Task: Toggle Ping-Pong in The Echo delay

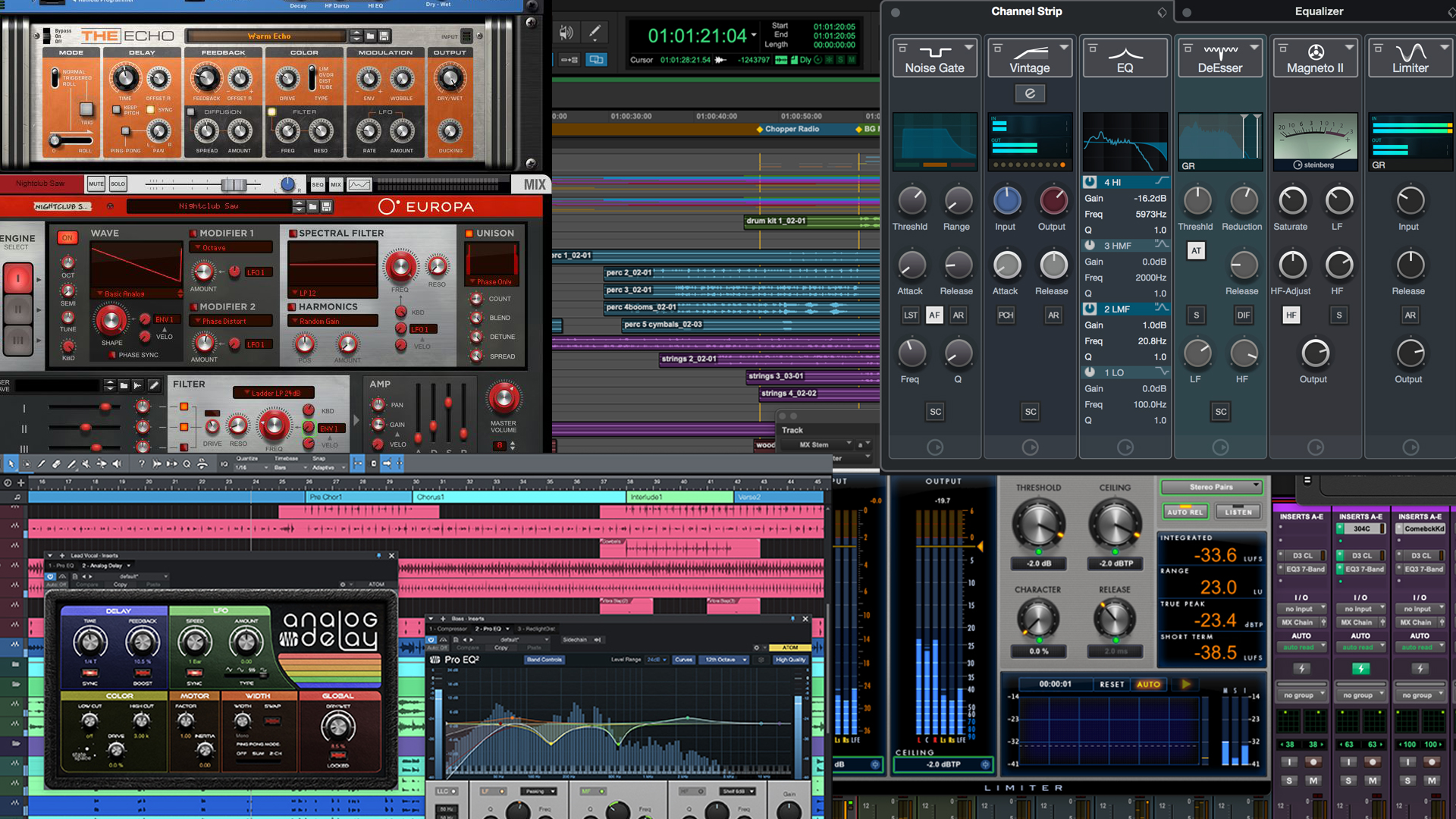Action: point(126,132)
